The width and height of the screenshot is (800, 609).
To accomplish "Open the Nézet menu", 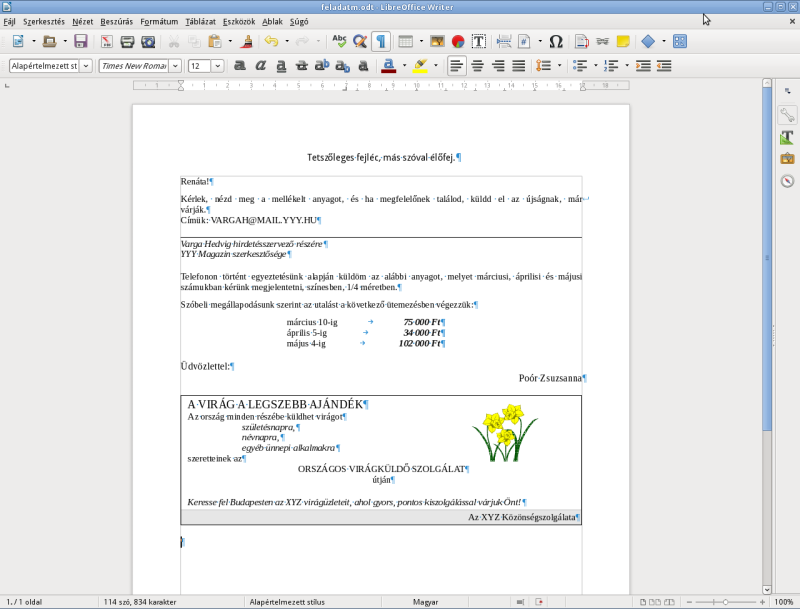I will (83, 21).
